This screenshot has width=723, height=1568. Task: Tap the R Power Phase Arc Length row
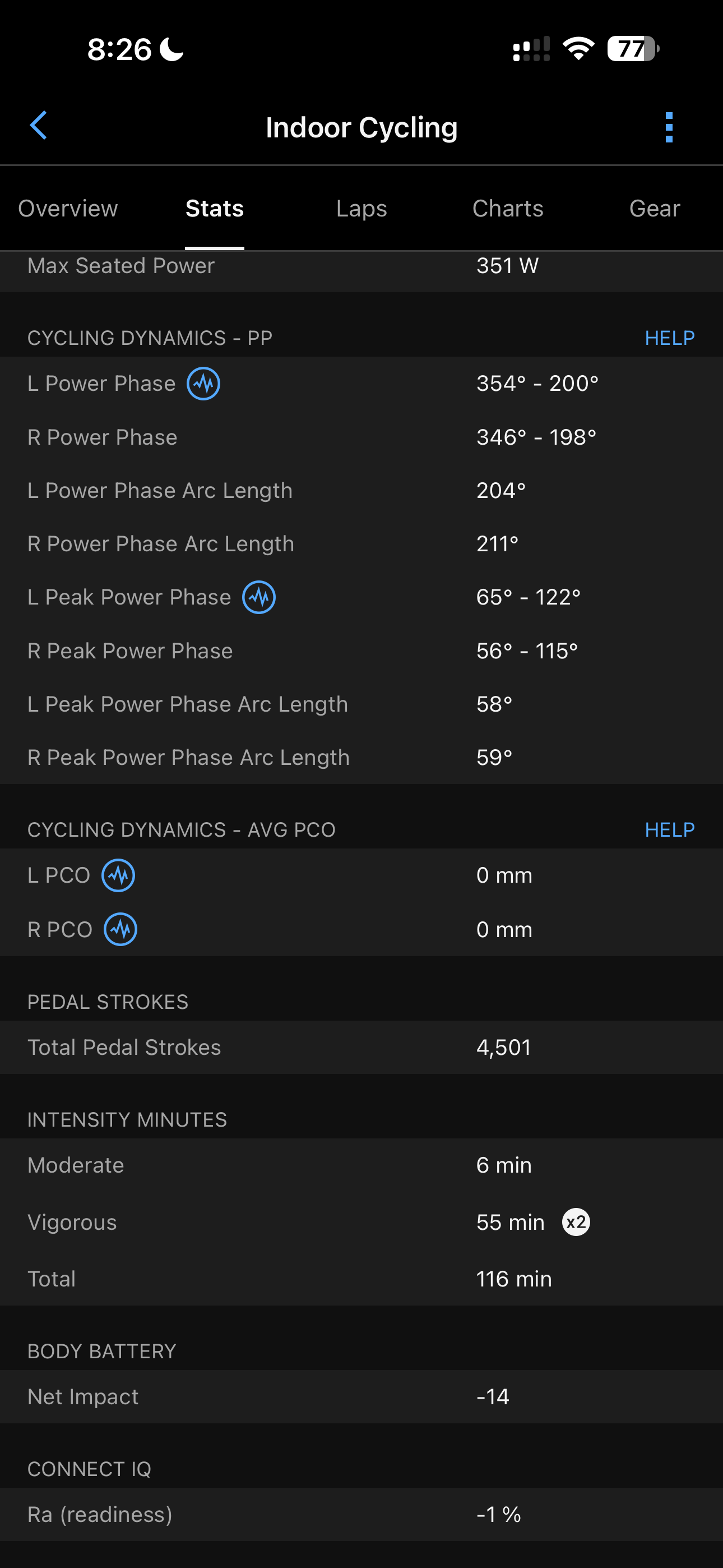click(361, 543)
